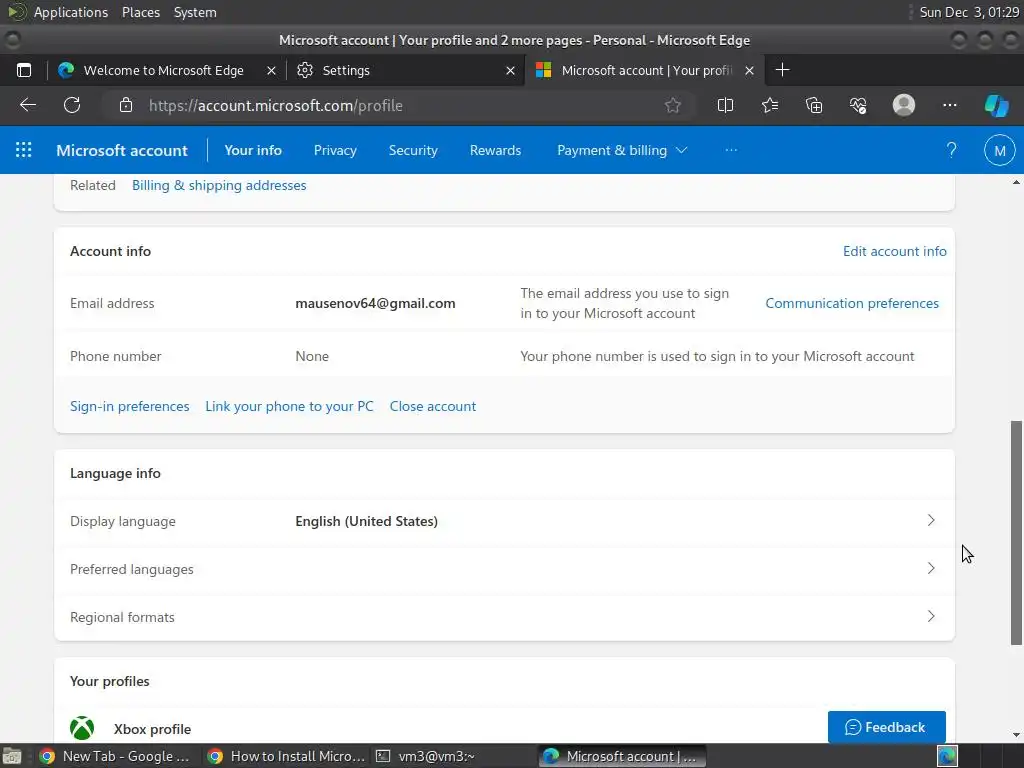Click the Edge tray icon in bottom-right panel

point(947,756)
